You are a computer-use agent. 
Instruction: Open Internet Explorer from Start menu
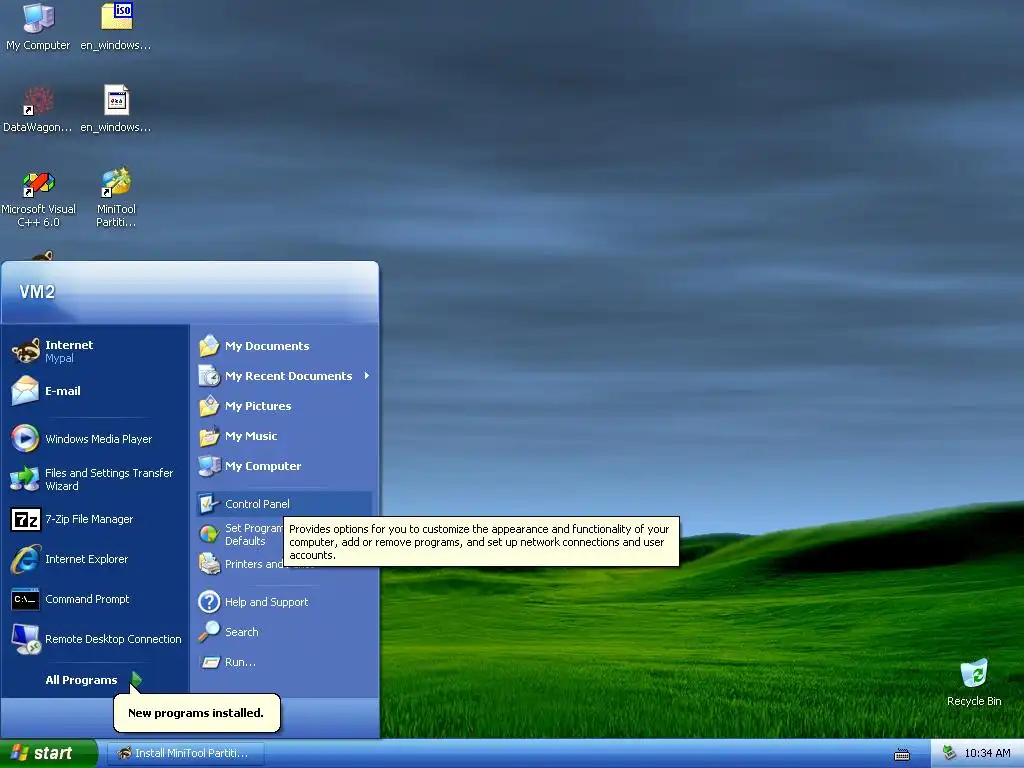click(x=96, y=559)
